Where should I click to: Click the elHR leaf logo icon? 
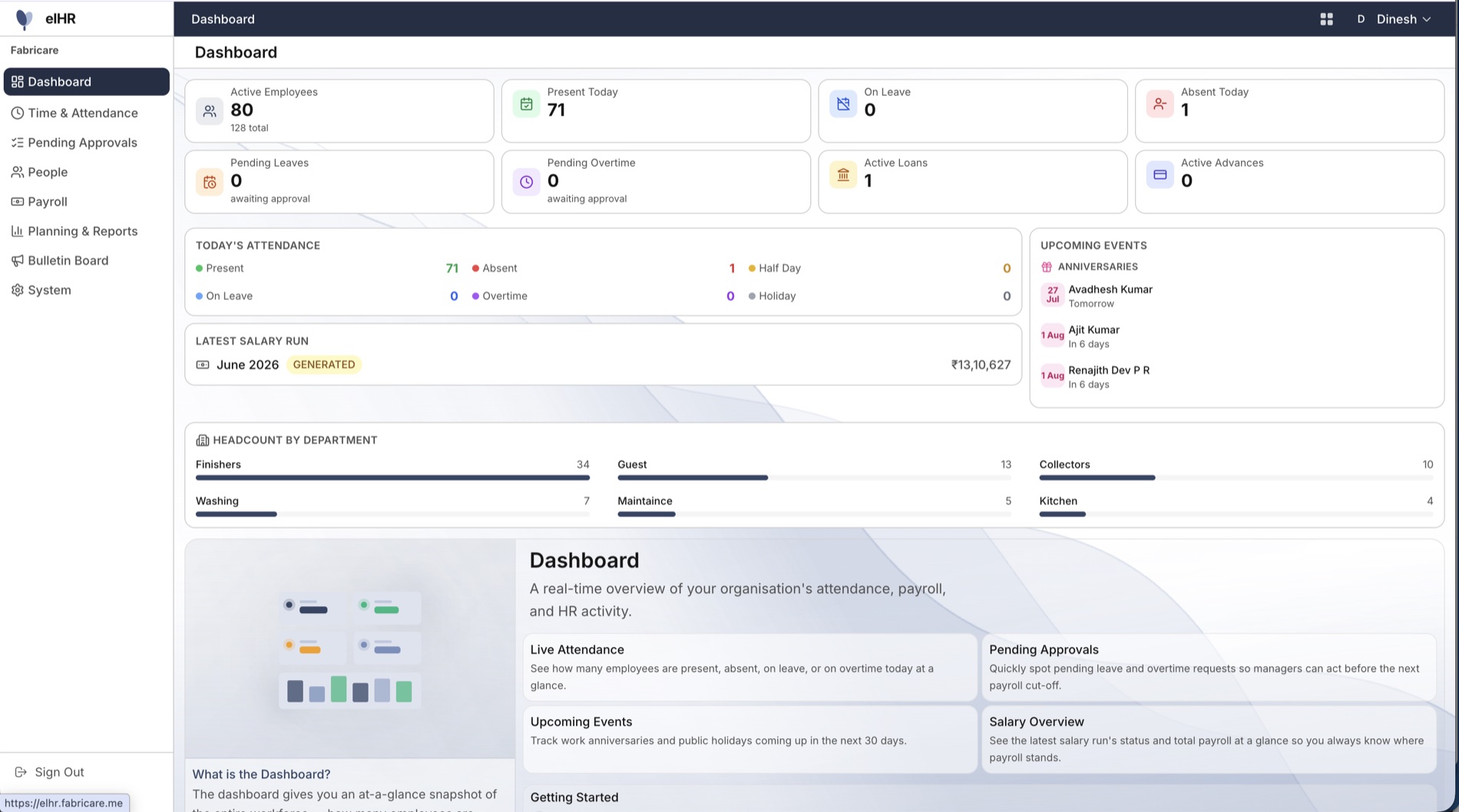25,19
